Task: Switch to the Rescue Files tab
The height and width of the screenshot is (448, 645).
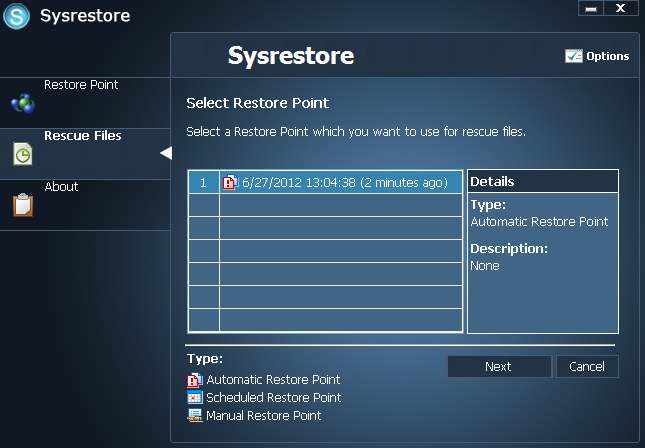Action: pyautogui.click(x=83, y=136)
